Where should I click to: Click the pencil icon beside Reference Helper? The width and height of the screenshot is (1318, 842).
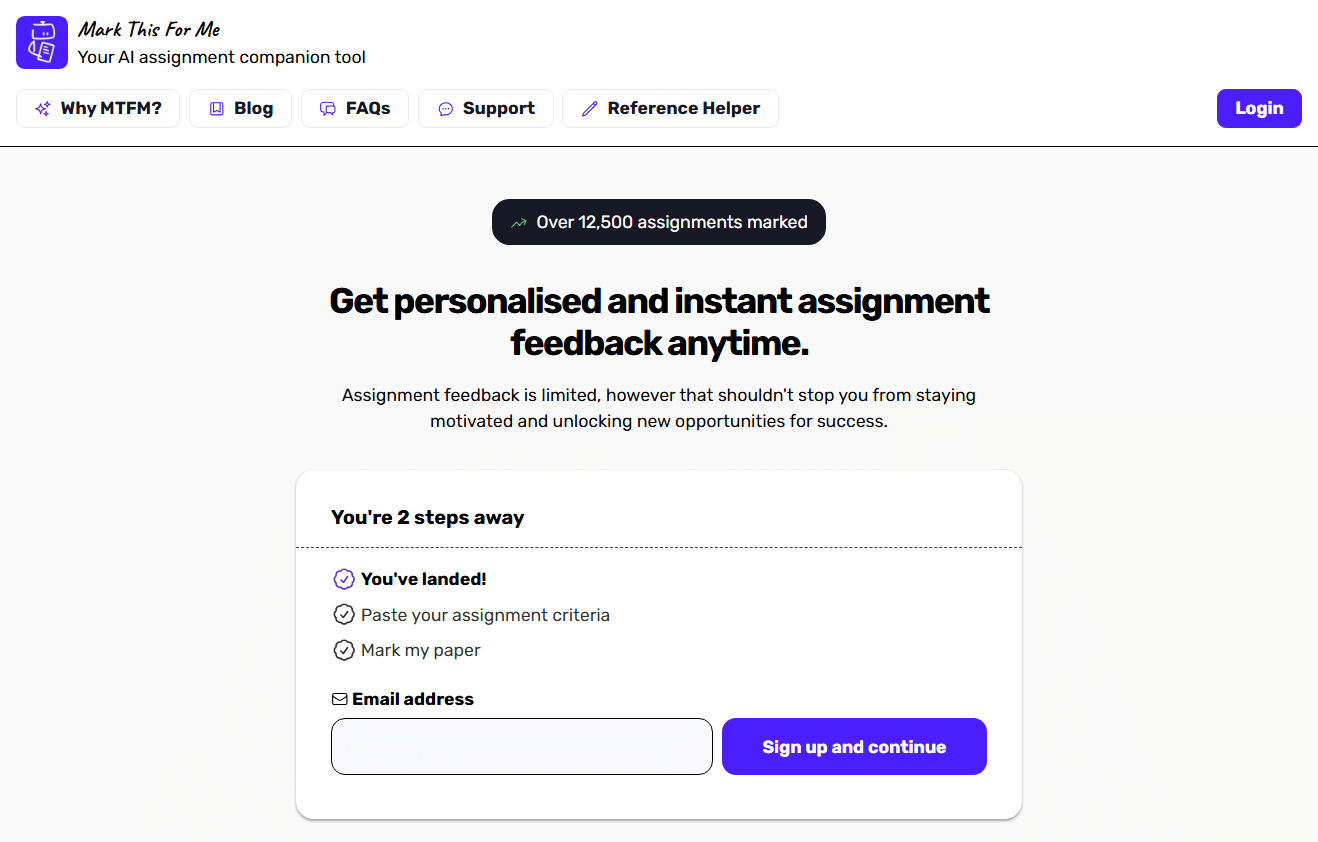pos(590,109)
